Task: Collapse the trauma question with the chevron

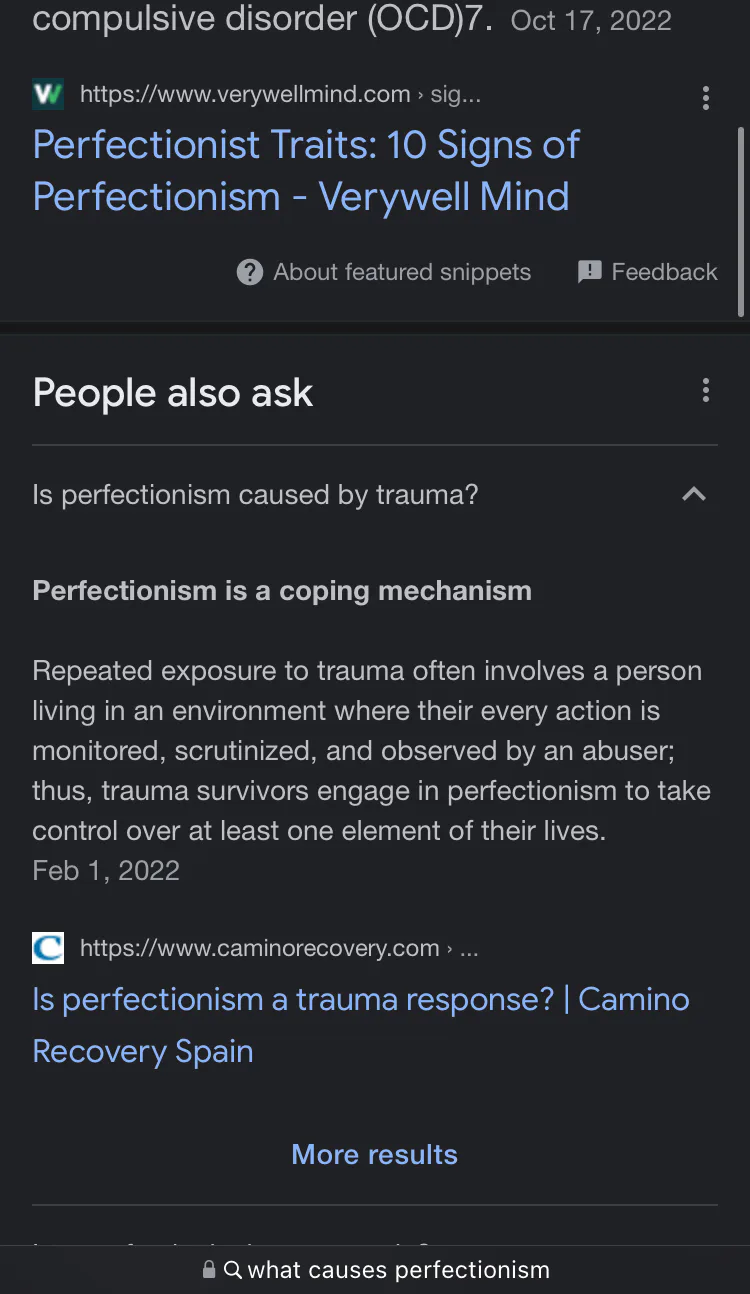Action: coord(693,494)
